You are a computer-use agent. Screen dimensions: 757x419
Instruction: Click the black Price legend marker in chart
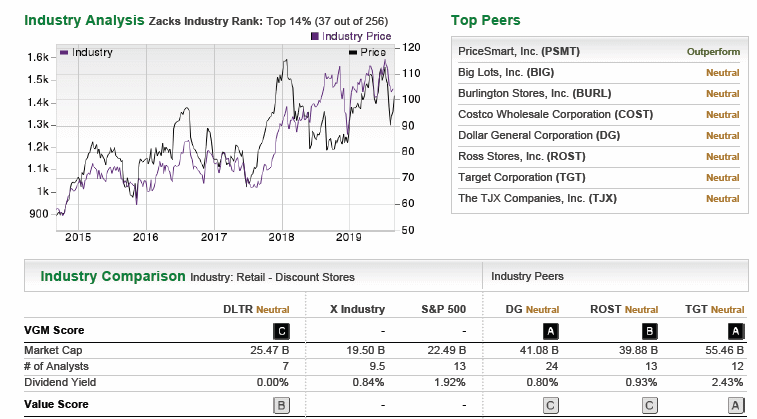pos(353,52)
